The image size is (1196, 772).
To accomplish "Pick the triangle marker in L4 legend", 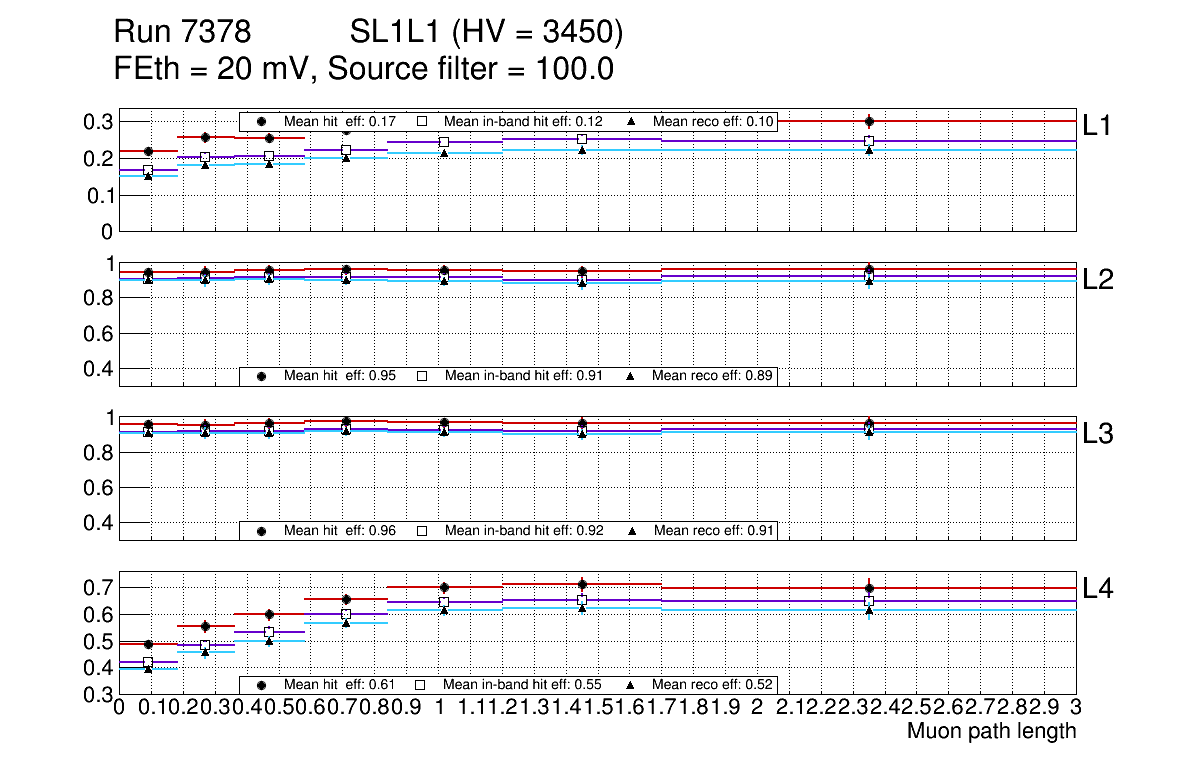I will [631, 685].
